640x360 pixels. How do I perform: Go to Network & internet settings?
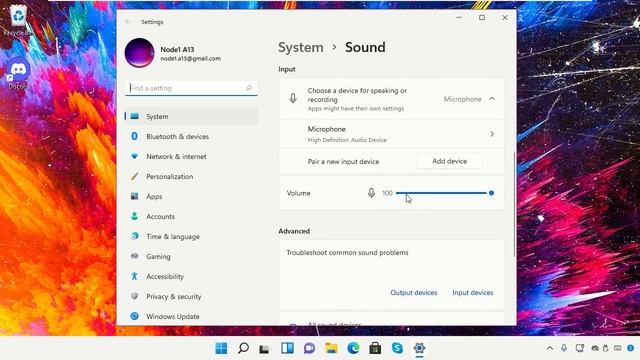click(x=191, y=156)
